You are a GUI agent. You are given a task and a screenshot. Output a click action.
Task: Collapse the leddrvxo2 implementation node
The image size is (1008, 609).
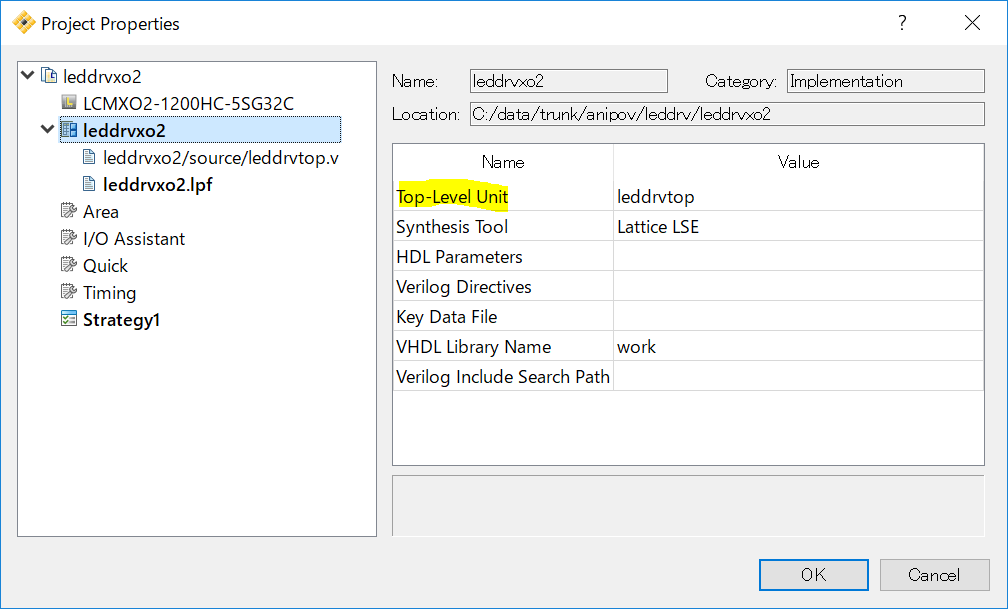48,129
